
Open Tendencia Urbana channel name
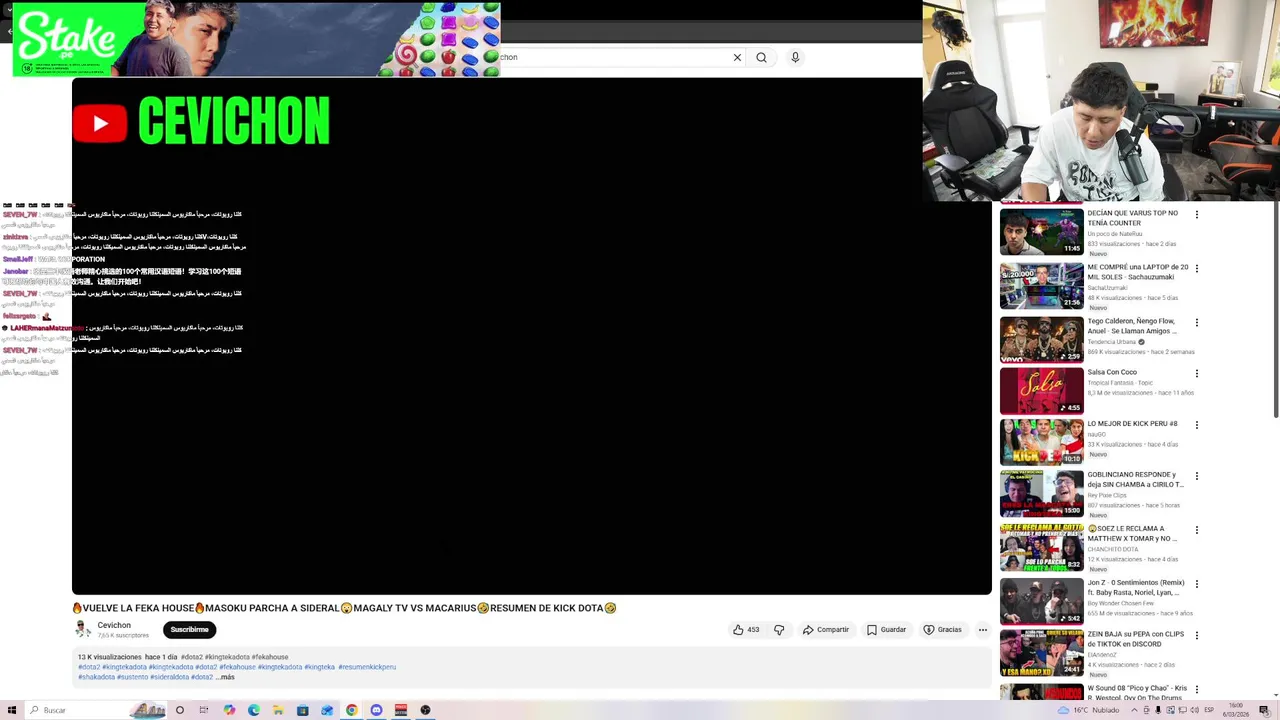pyautogui.click(x=1111, y=342)
